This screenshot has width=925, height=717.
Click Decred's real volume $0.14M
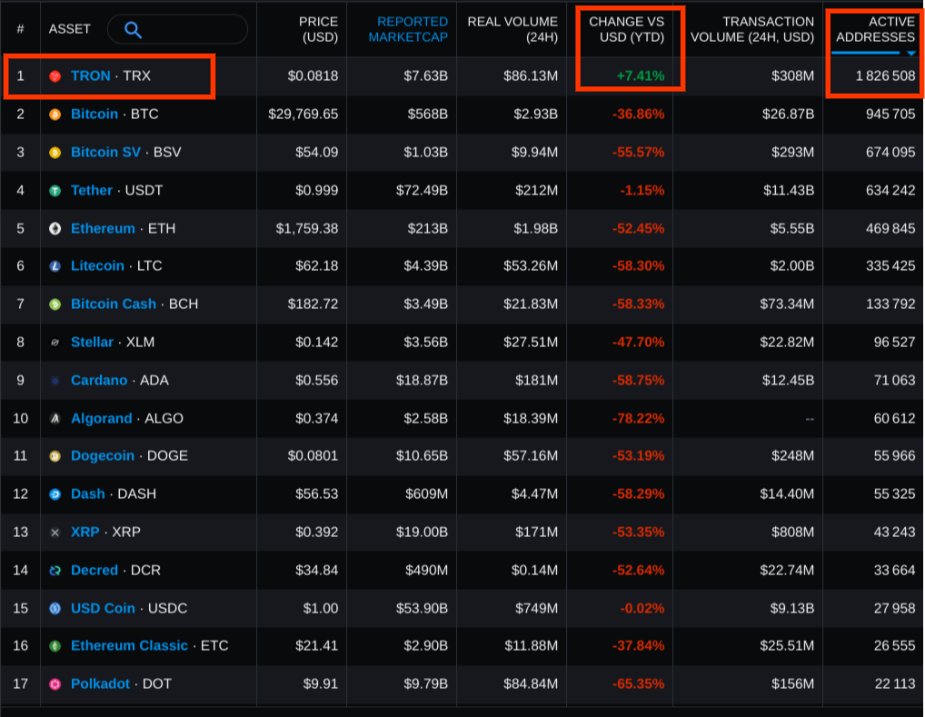(534, 571)
